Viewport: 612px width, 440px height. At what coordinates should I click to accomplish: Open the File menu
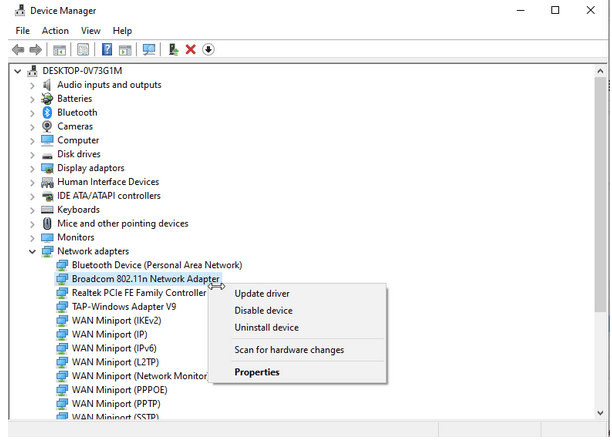click(23, 30)
